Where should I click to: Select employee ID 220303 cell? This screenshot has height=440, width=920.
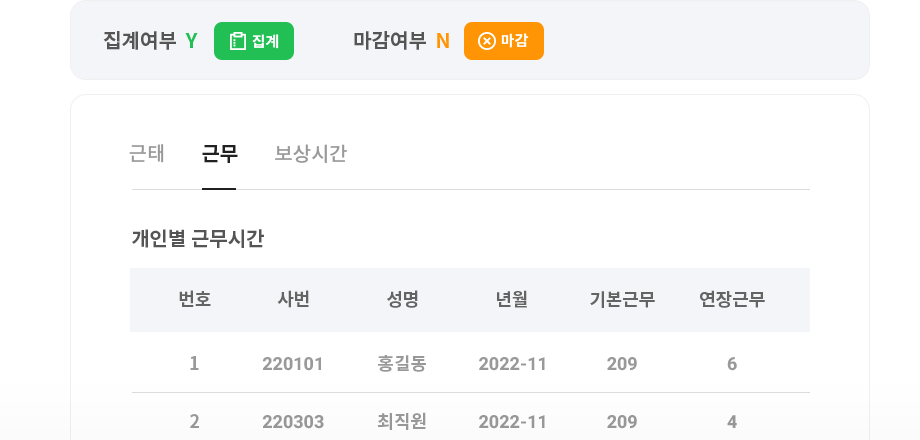pyautogui.click(x=293, y=422)
